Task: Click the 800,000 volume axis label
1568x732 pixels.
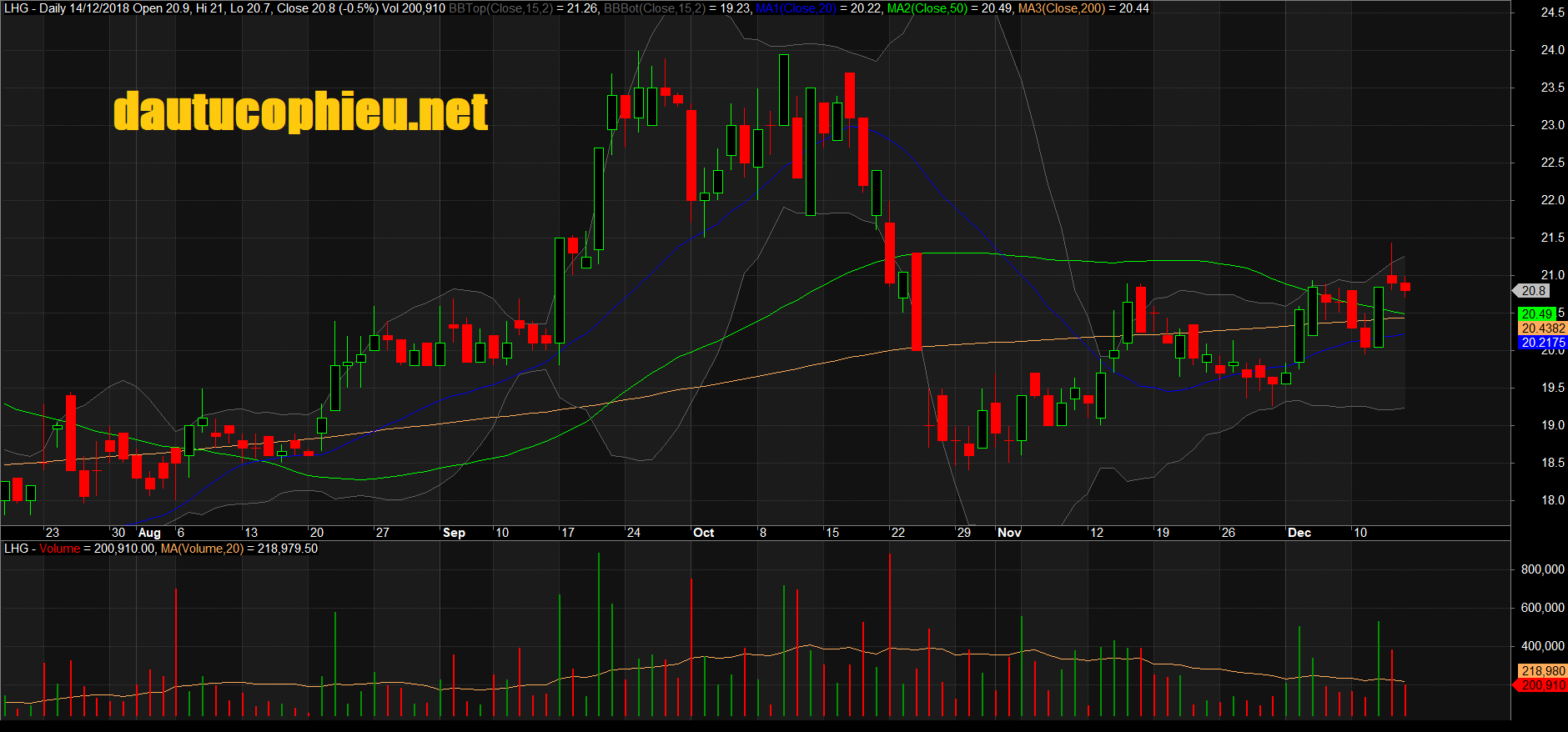Action: (1543, 569)
